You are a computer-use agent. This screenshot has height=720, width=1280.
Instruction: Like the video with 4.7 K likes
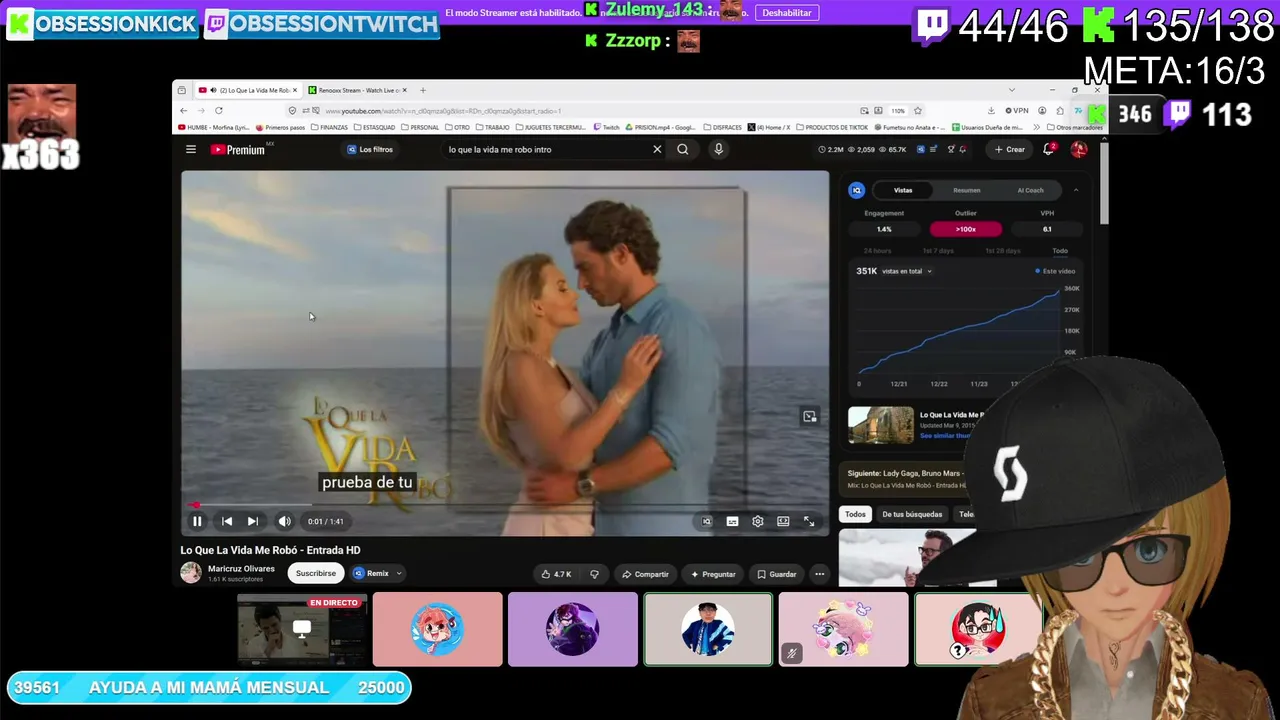click(x=556, y=574)
